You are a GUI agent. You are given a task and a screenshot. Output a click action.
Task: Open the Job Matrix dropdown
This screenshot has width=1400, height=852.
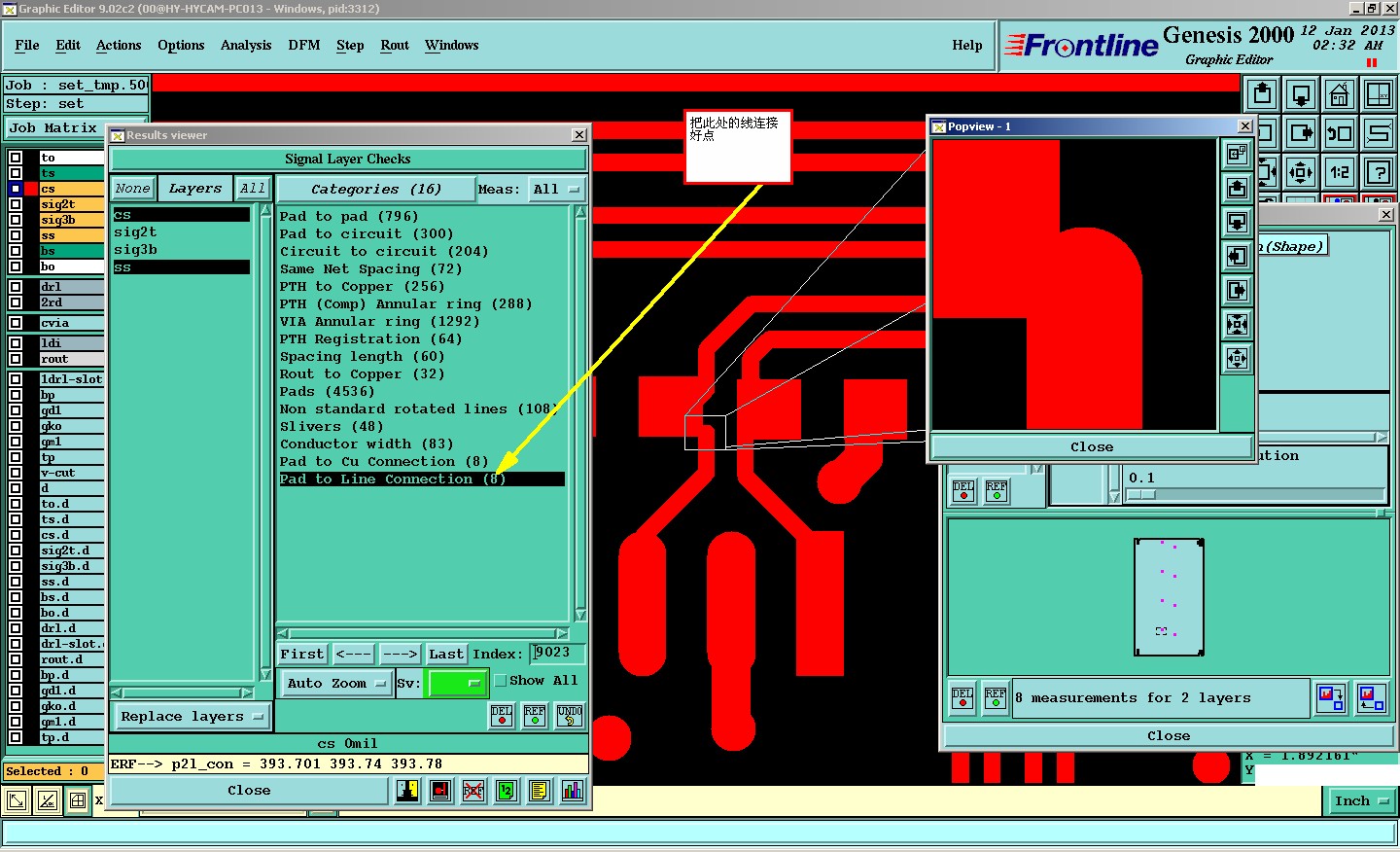point(54,127)
